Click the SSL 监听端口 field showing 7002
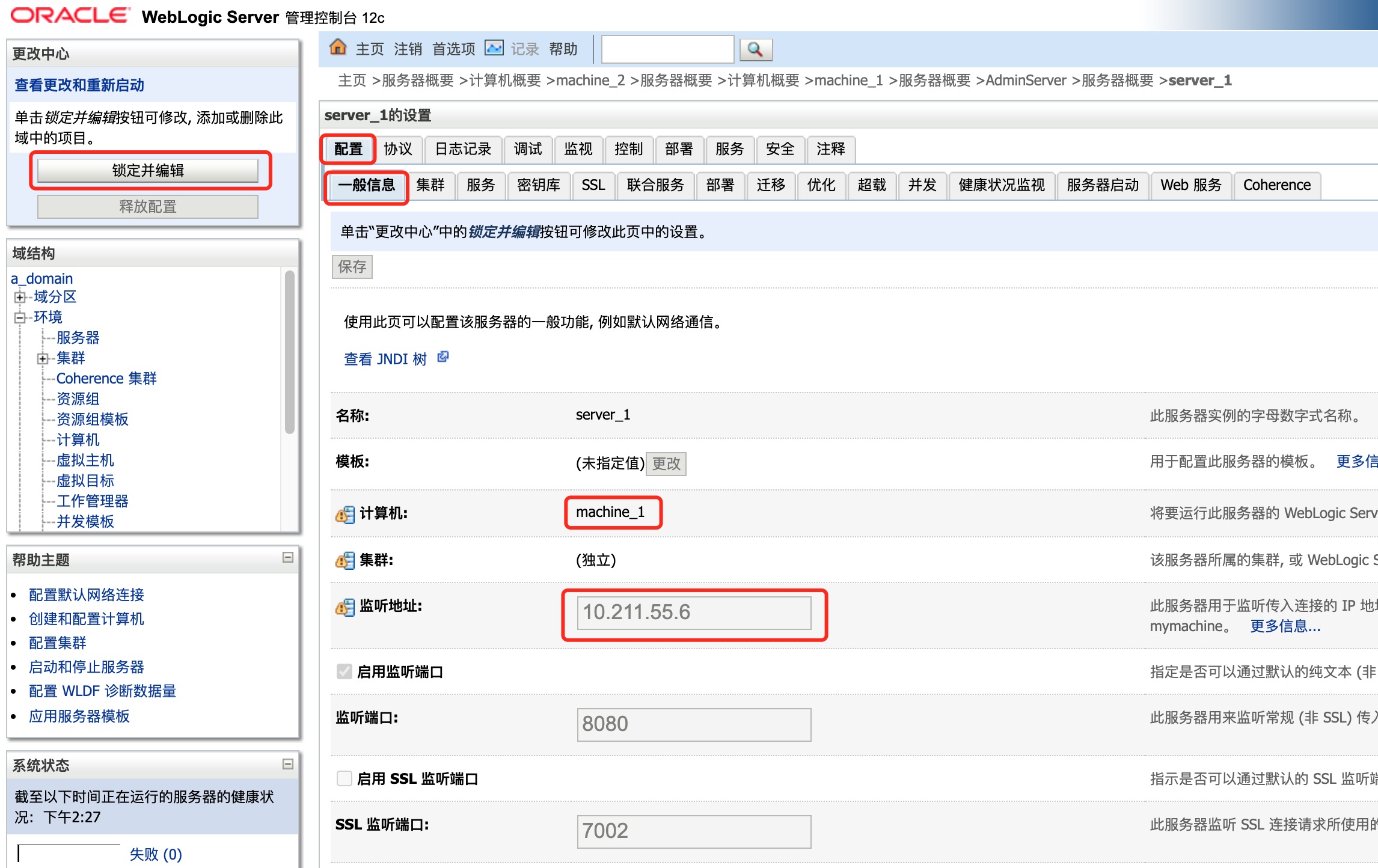This screenshot has height=868, width=1378. 694,831
